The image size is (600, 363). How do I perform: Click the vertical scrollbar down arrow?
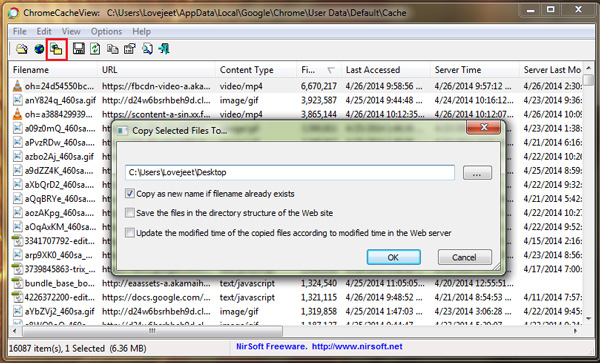click(x=589, y=318)
